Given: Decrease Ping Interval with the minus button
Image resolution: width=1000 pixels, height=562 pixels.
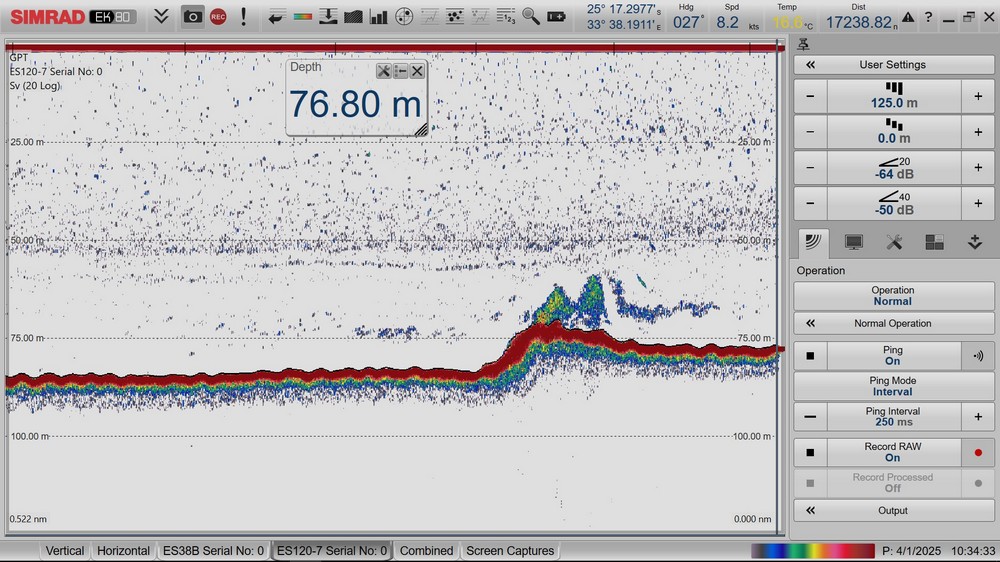Looking at the screenshot, I should 810,417.
